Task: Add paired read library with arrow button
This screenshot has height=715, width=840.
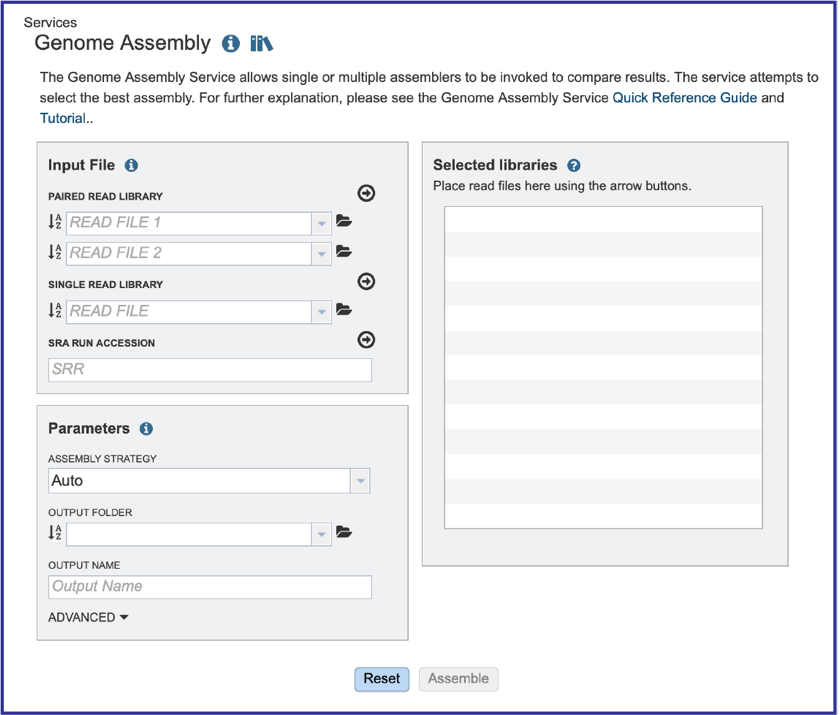Action: click(366, 193)
